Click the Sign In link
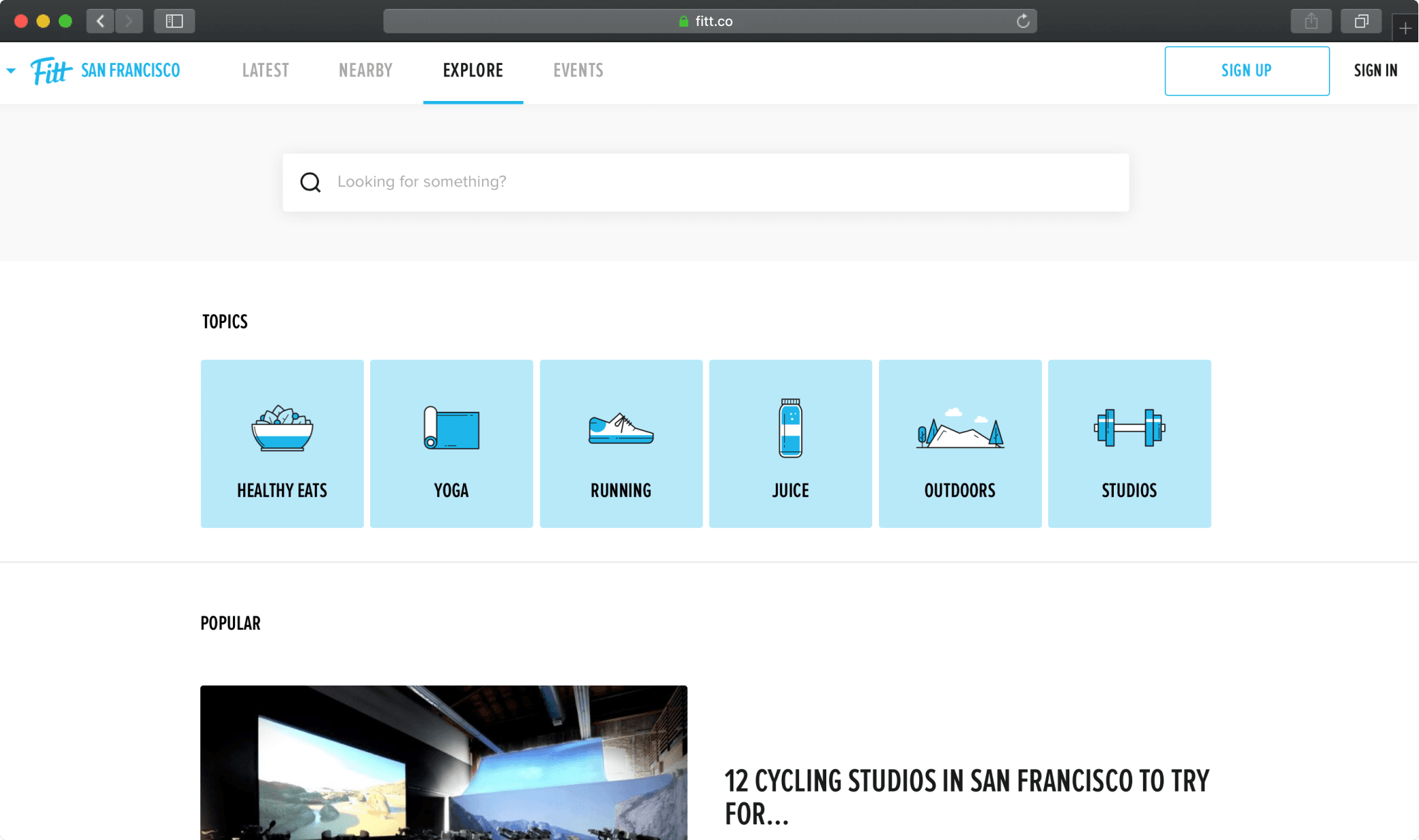This screenshot has width=1419, height=840. tap(1375, 70)
